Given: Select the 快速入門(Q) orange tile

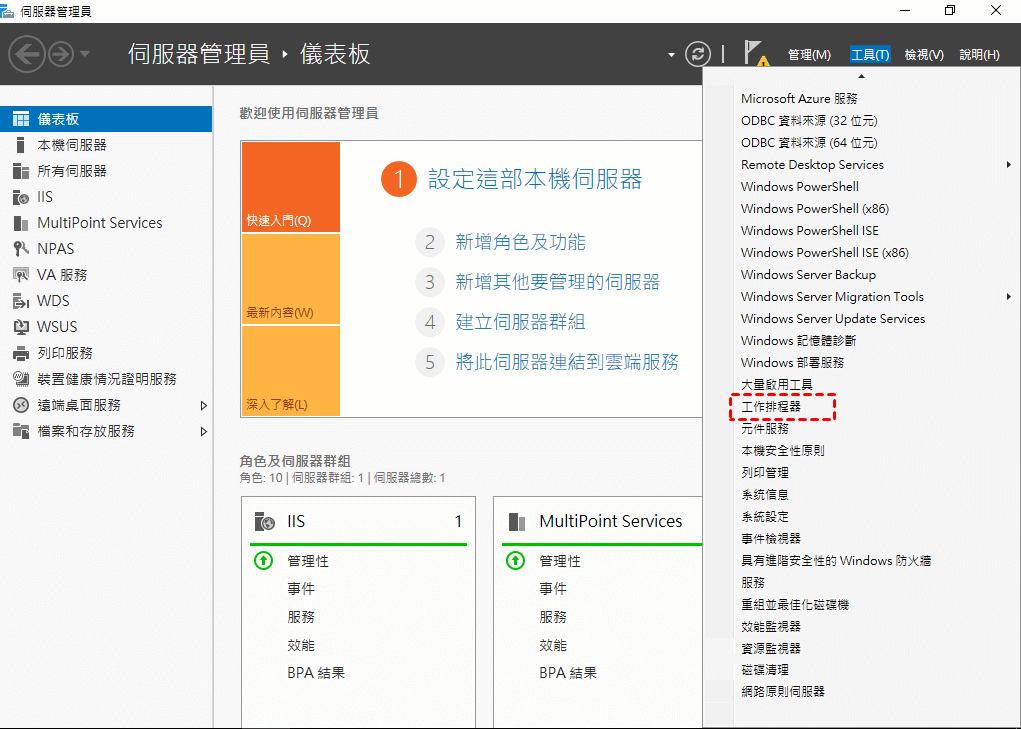Looking at the screenshot, I should [291, 187].
